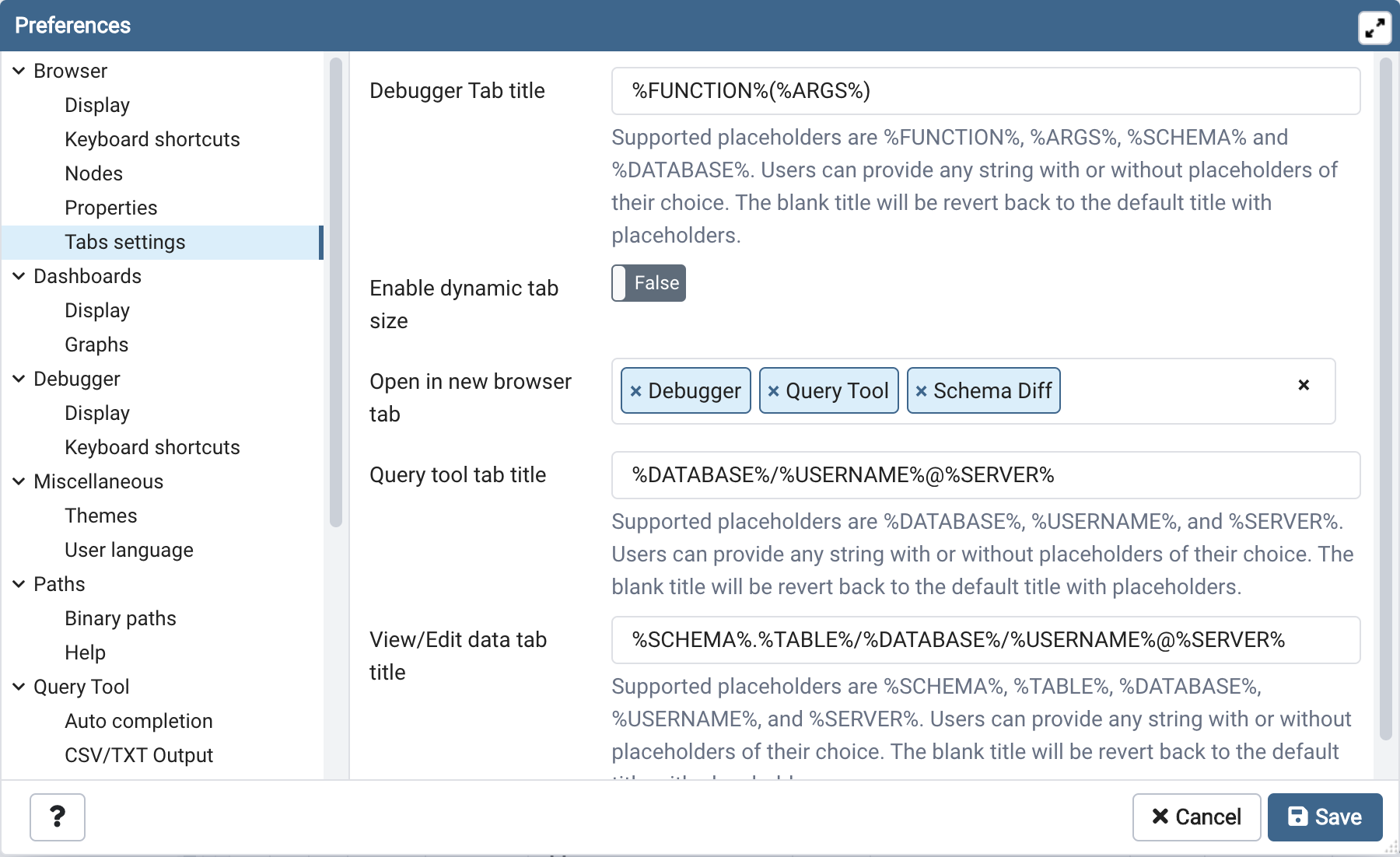Click the left tree panel scrollbar
The height and width of the screenshot is (857, 1400).
336,293
